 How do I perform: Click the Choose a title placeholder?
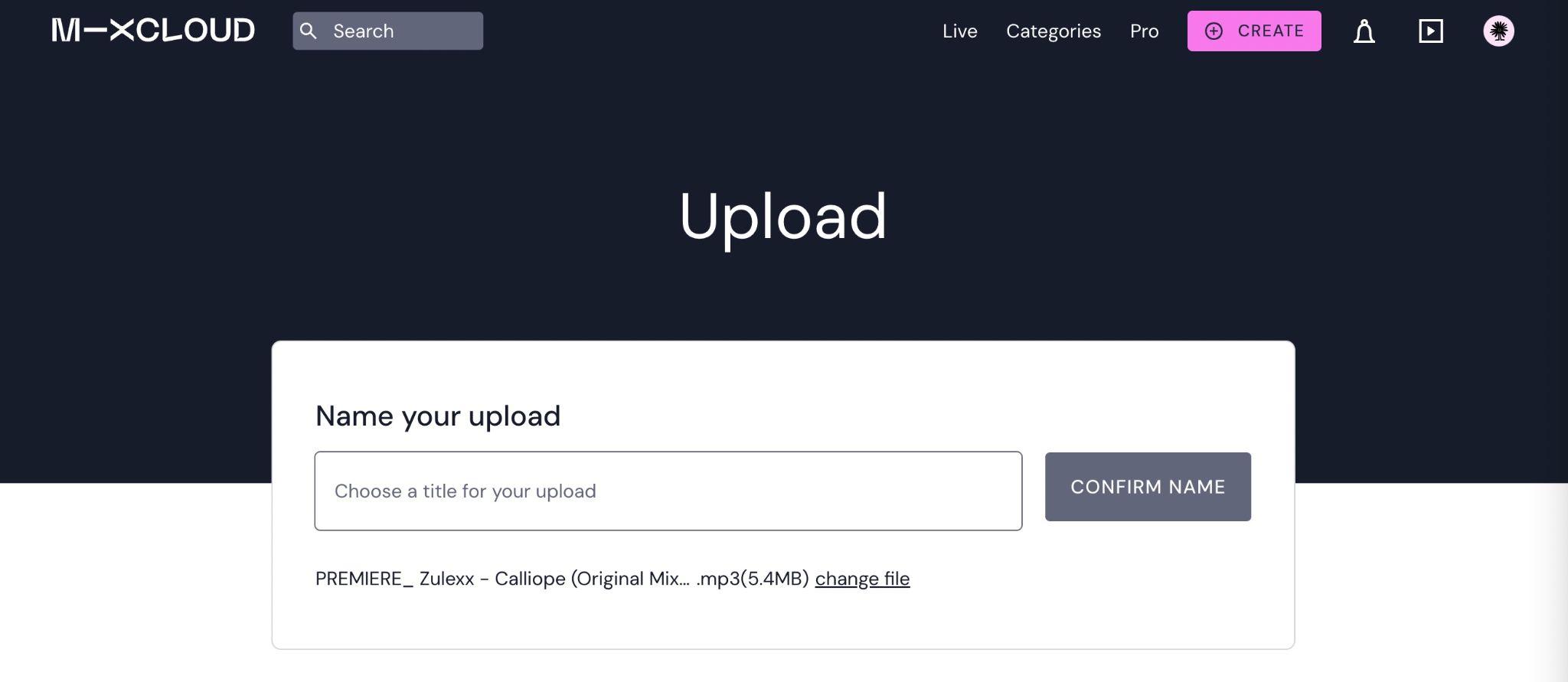465,491
